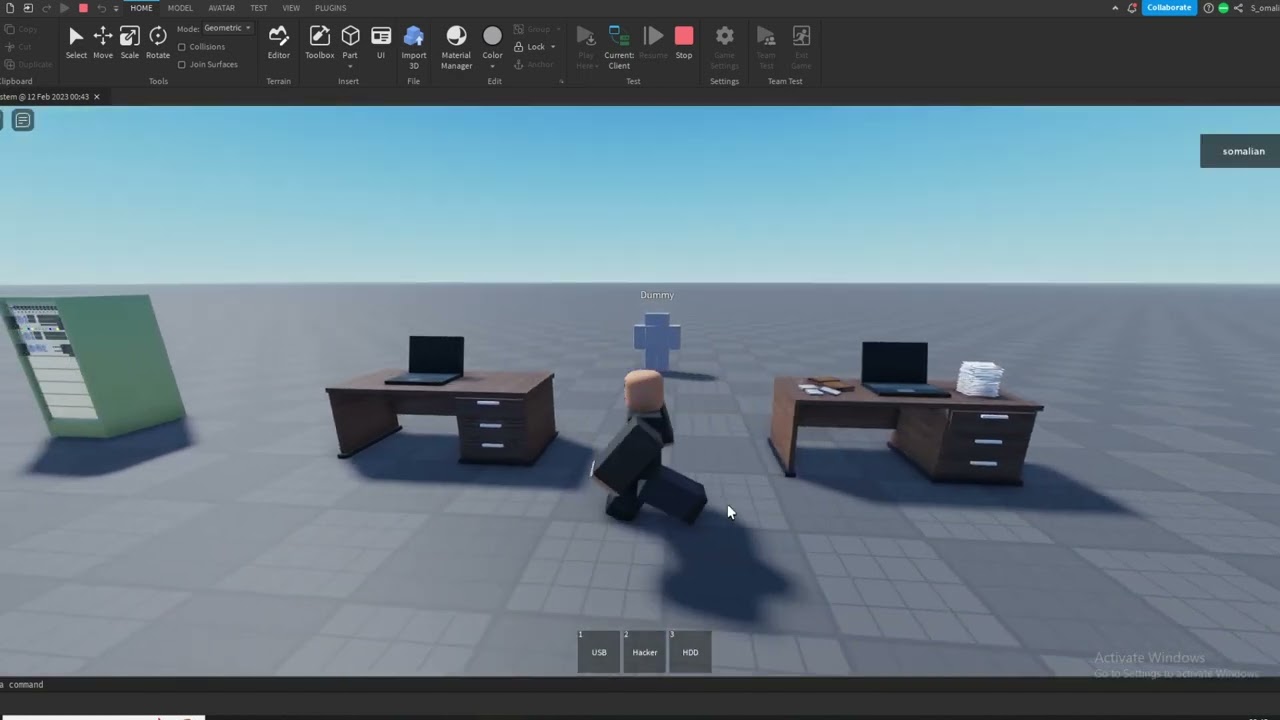Expand the Color dropdown arrow
The width and height of the screenshot is (1280, 720).
492,66
